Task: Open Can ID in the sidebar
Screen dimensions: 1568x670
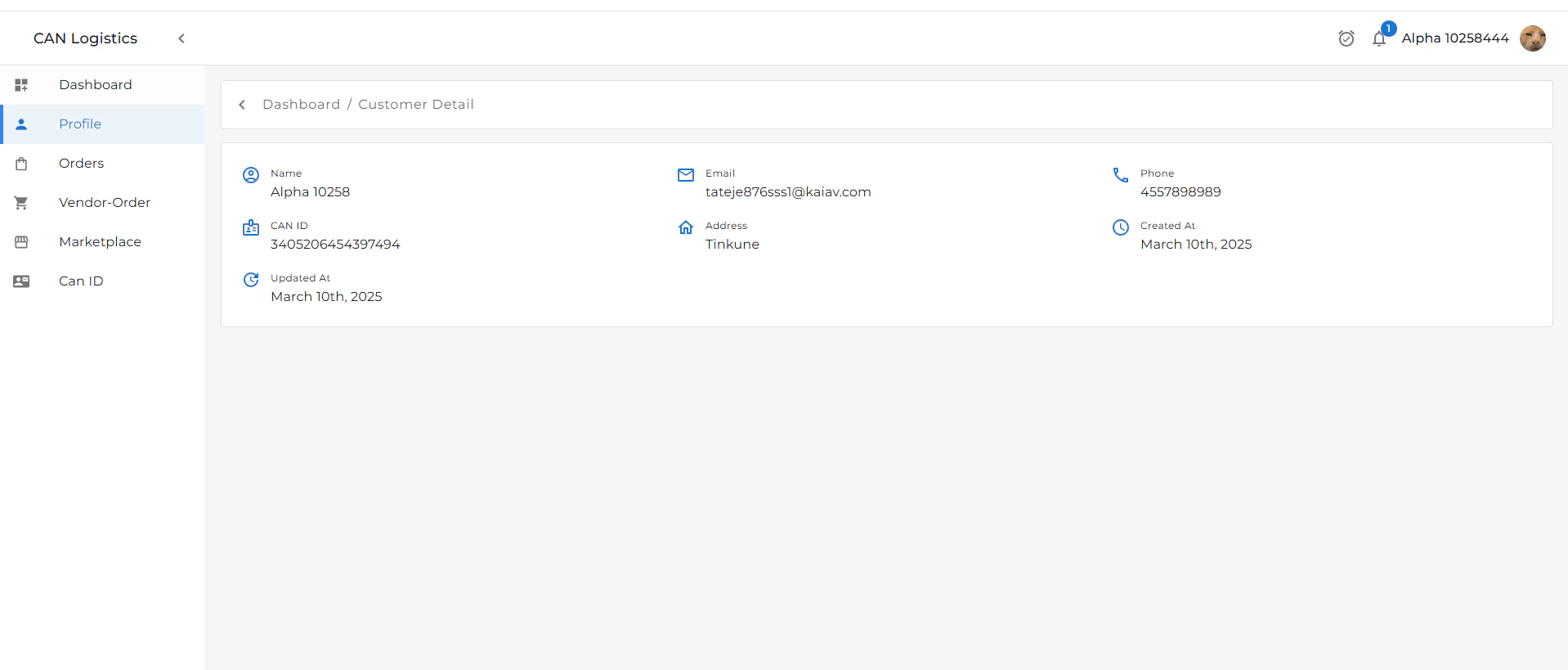Action: tap(102, 281)
